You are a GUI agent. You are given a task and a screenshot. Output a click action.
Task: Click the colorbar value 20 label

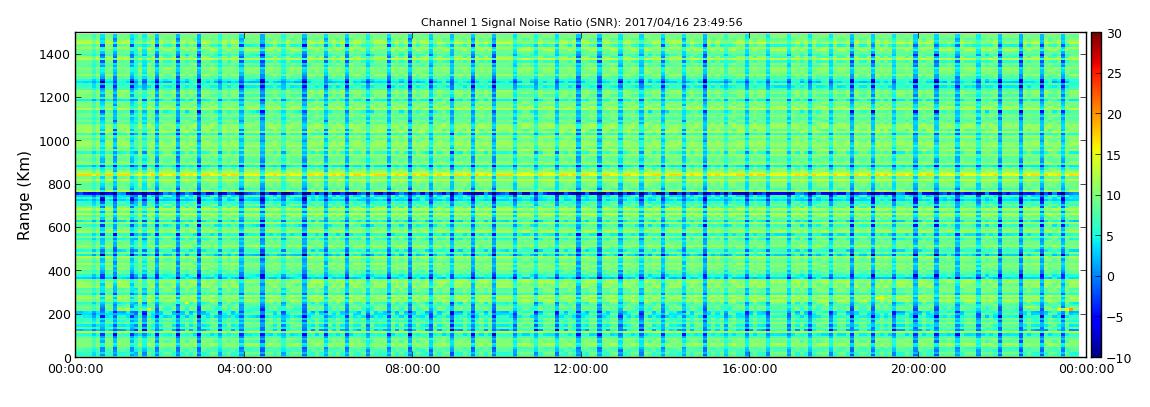click(x=1114, y=114)
